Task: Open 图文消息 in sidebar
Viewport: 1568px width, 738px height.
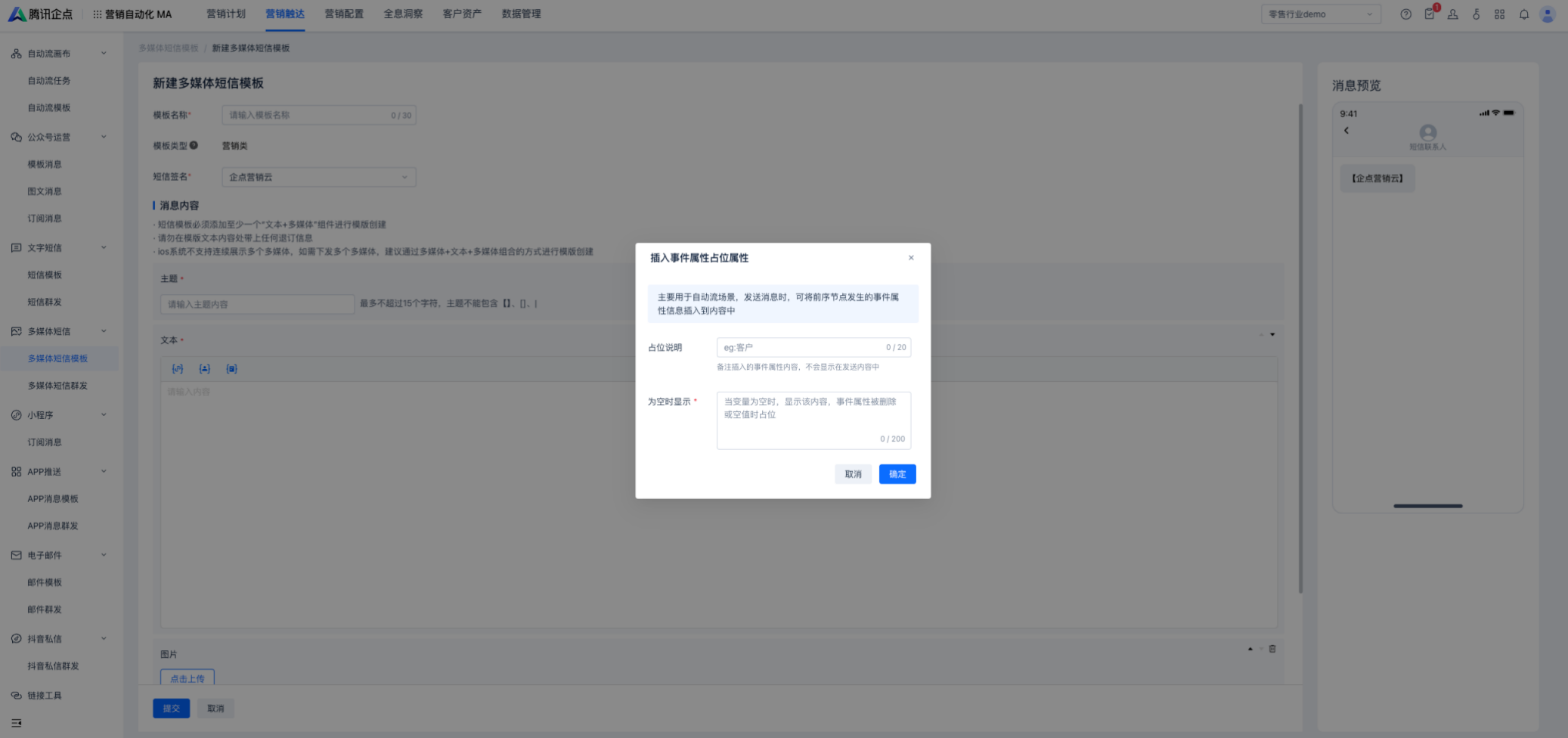Action: pyautogui.click(x=45, y=191)
